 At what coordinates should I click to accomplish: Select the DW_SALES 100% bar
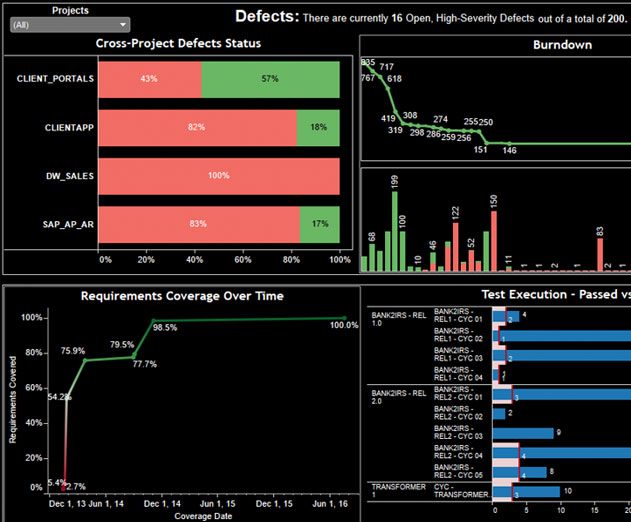tap(219, 176)
